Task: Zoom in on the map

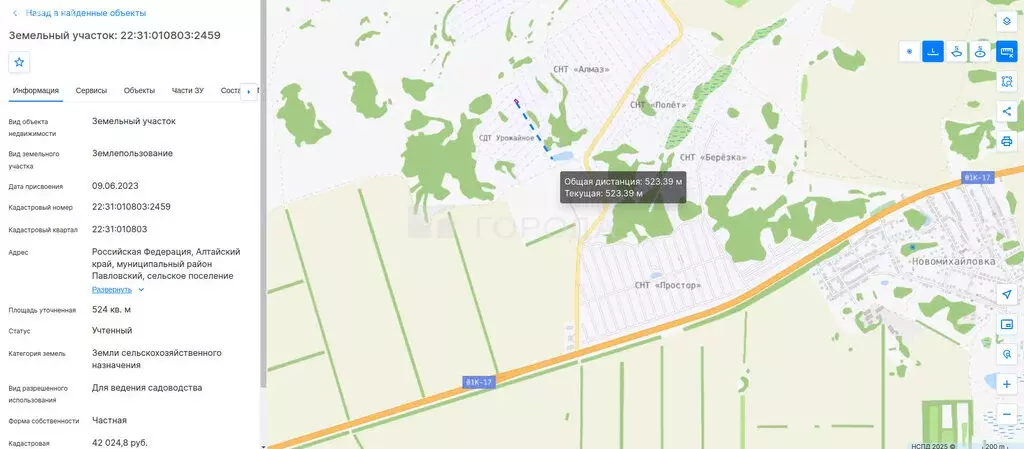Action: click(x=1006, y=384)
